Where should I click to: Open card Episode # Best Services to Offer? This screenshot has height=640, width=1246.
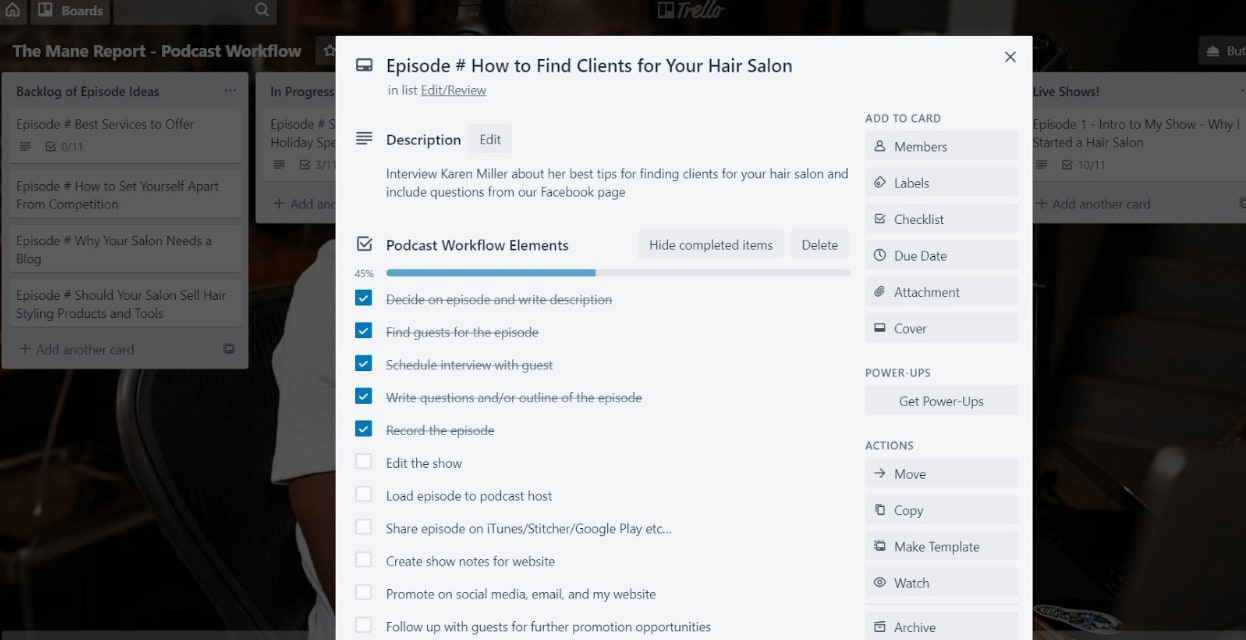pos(125,135)
